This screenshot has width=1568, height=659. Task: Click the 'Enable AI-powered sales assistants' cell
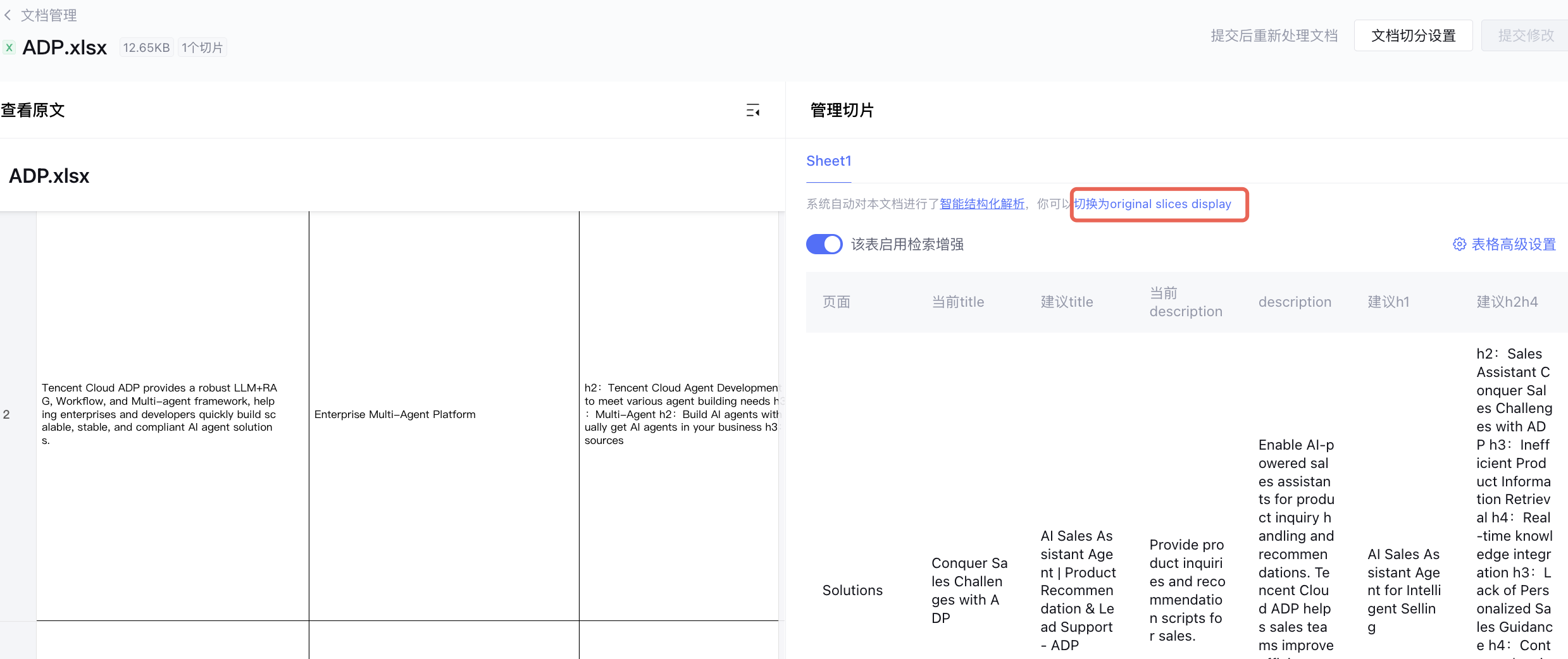pos(1296,549)
